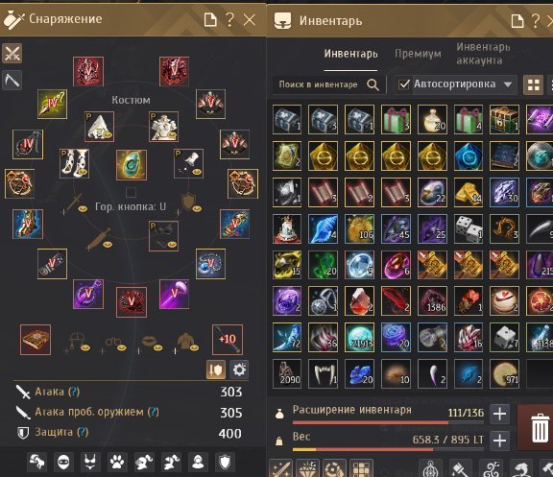This screenshot has width=553, height=477.
Task: Click the Атака help (?) link
Action: [x=74, y=392]
